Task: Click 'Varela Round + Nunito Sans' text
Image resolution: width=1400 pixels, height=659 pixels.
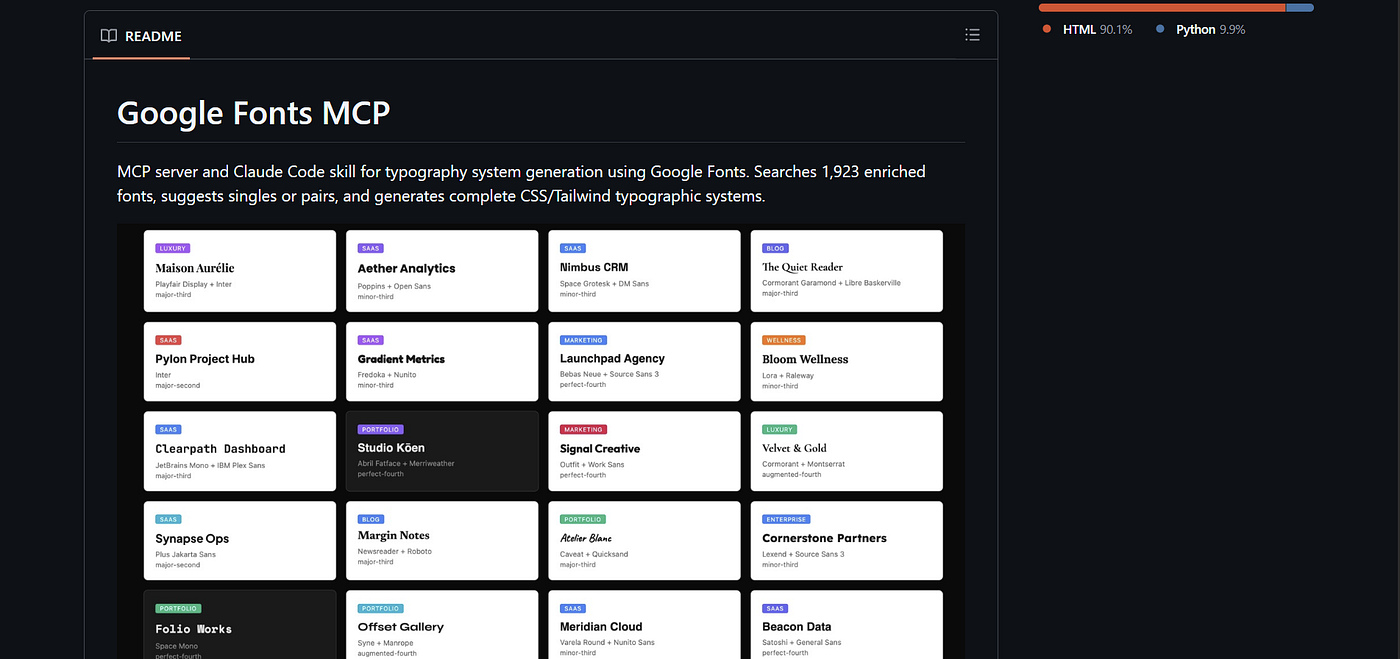Action: [607, 643]
